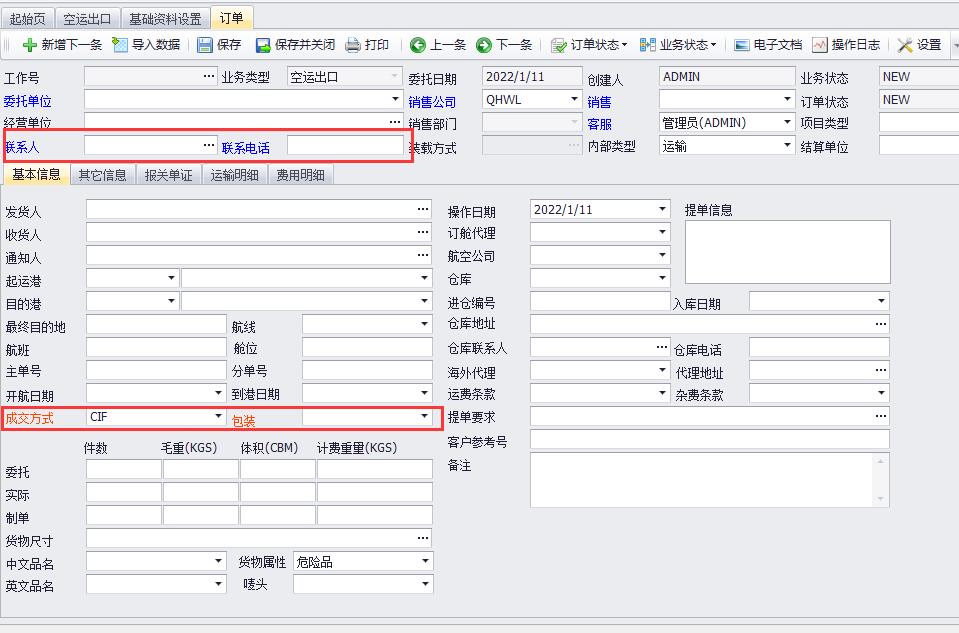
Task: Click the 销售公司 link label
Action: pyautogui.click(x=432, y=101)
